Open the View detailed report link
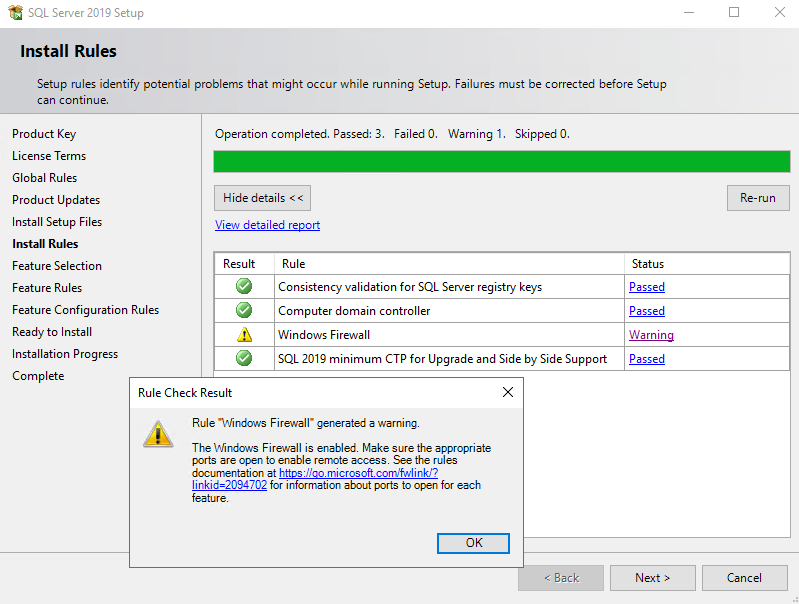Screen dimensions: 799x604 (x=268, y=225)
